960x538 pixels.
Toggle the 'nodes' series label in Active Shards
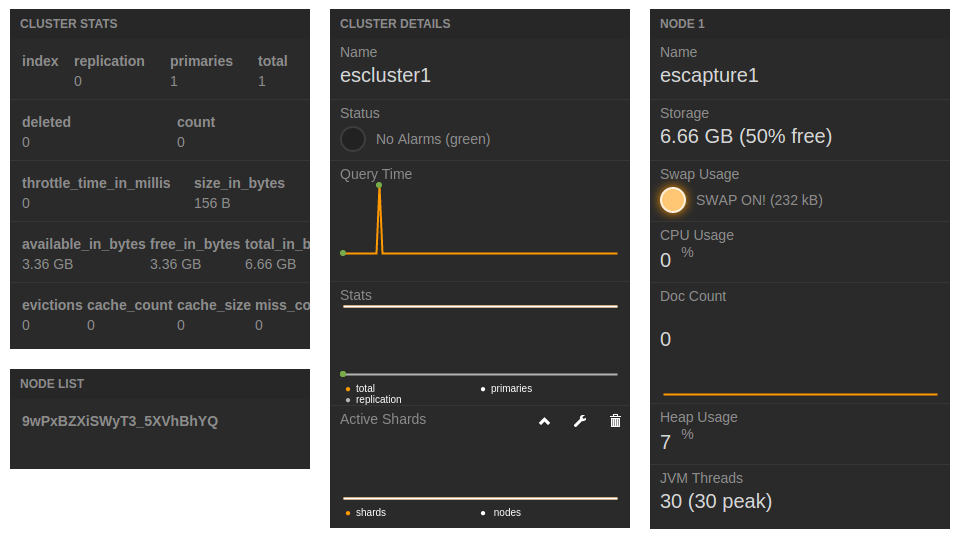tap(507, 512)
